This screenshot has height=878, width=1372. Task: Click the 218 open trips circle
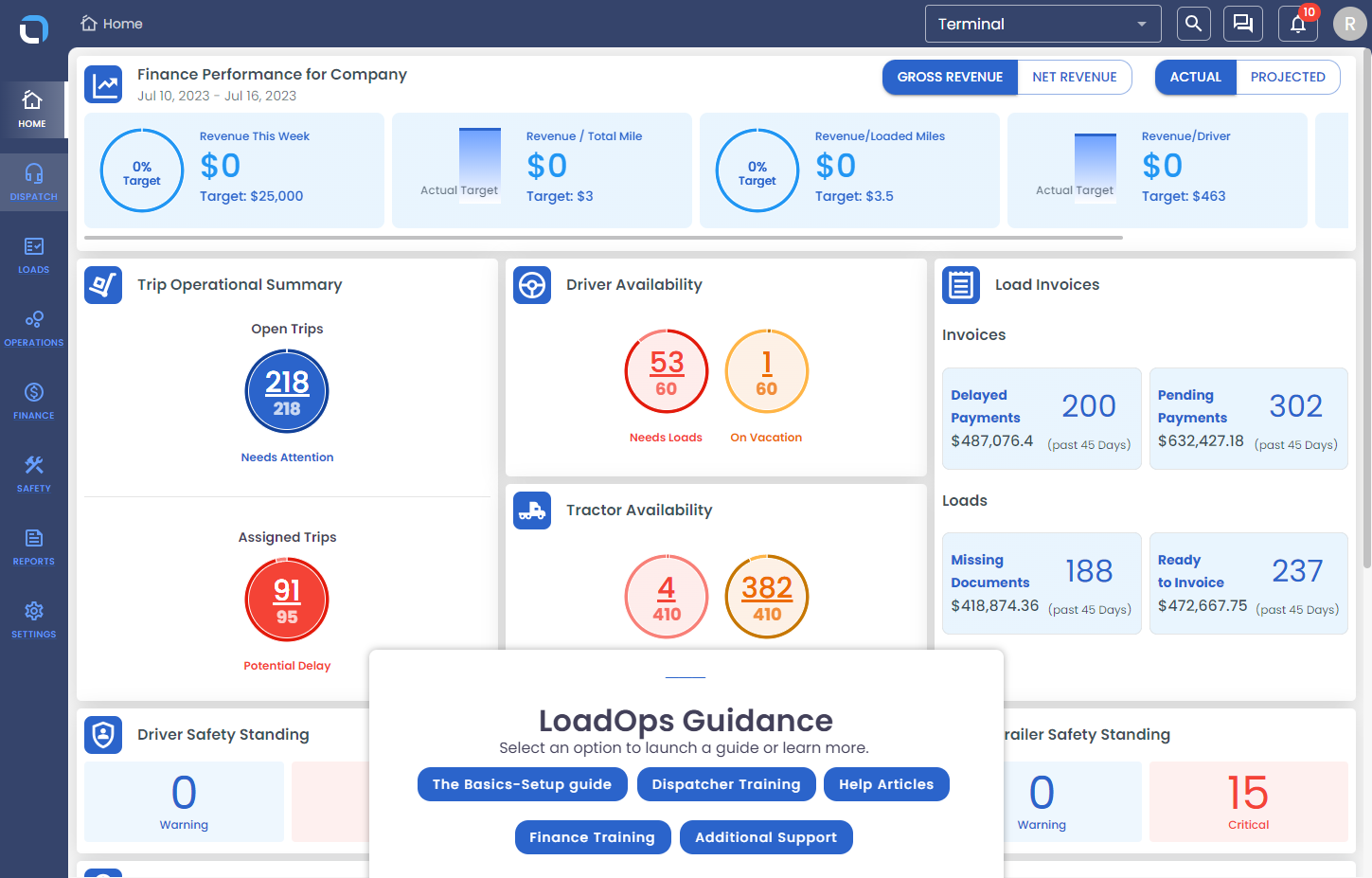click(x=287, y=391)
